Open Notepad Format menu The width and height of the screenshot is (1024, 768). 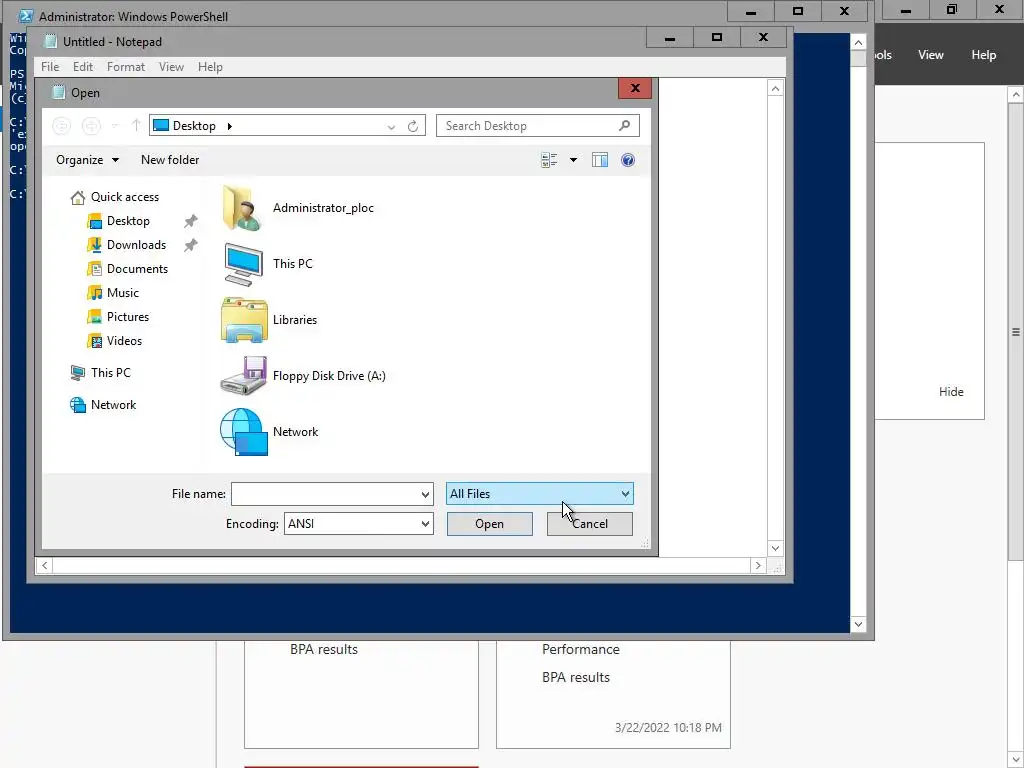[x=125, y=67]
